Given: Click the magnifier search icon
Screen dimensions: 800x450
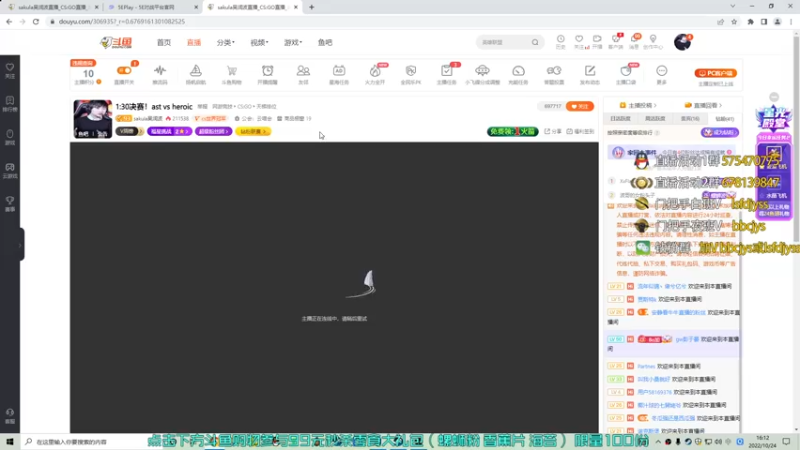Looking at the screenshot, I should [535, 42].
